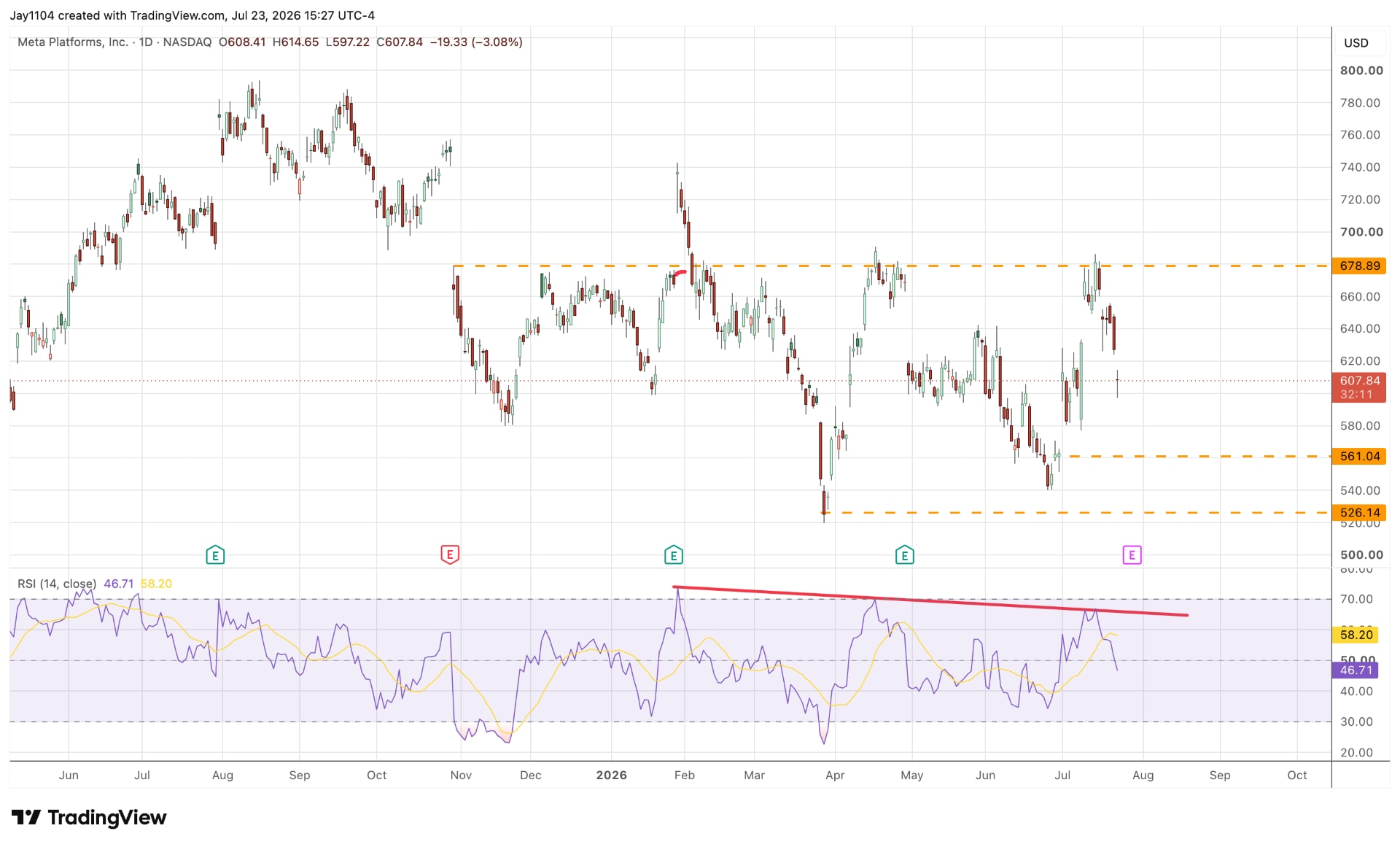Click the RSI value label 46.71 on the axis
This screenshot has width=1400, height=847.
[1356, 670]
